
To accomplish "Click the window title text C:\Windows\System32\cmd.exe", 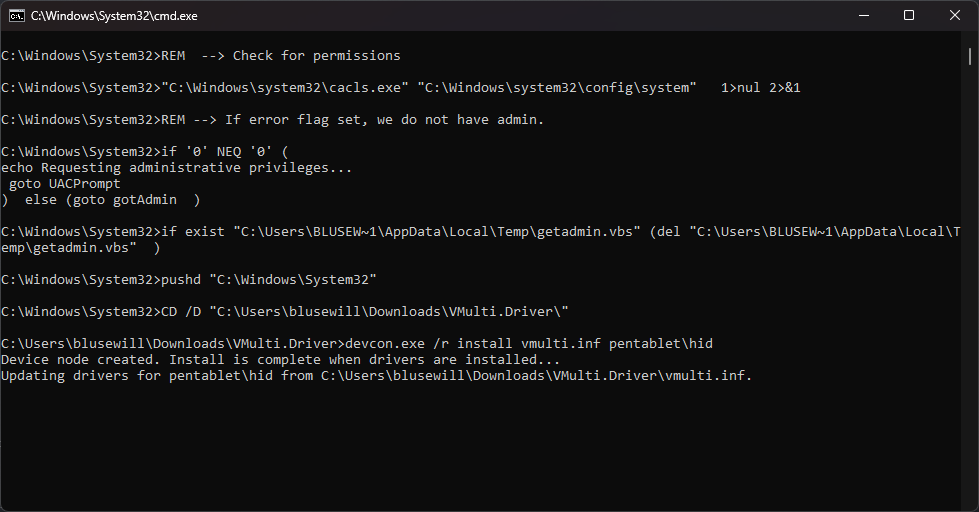I will (100, 16).
